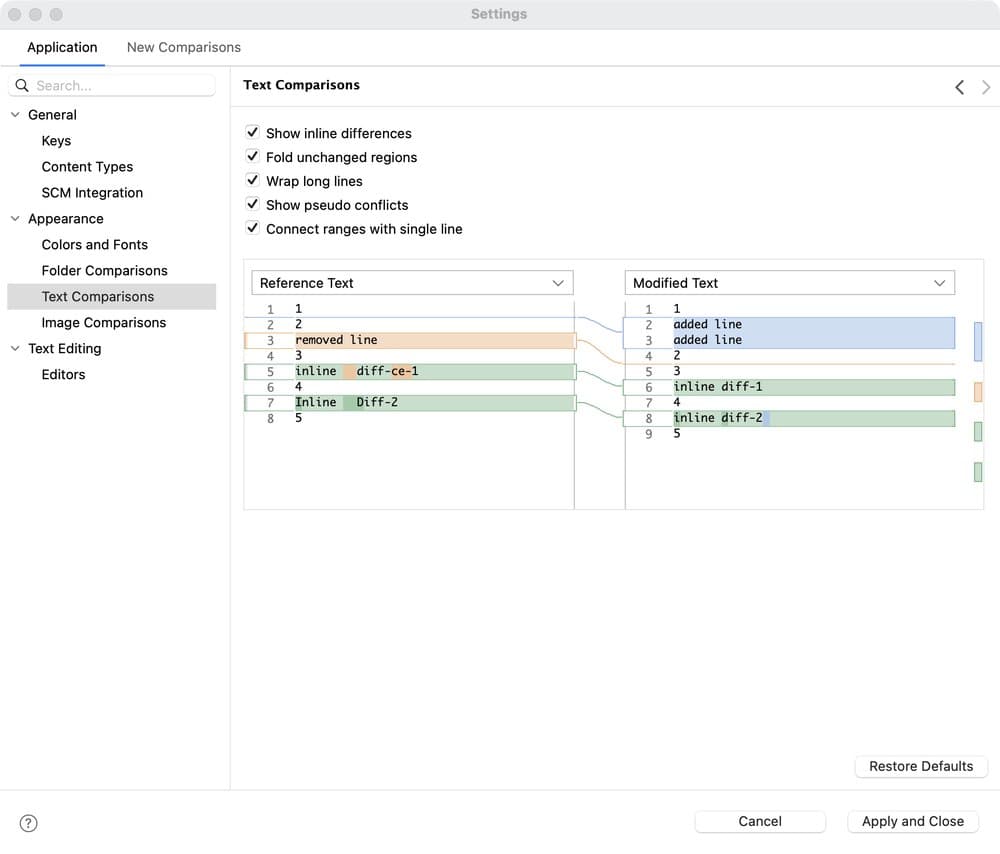Select Editors under Text Editing
This screenshot has height=854, width=1000.
[63, 374]
